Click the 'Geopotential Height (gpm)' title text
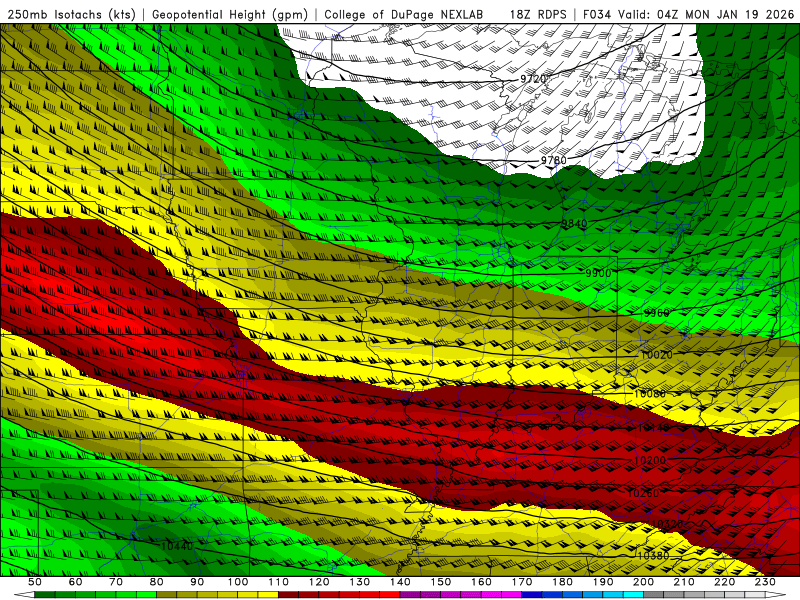 [x=230, y=15]
